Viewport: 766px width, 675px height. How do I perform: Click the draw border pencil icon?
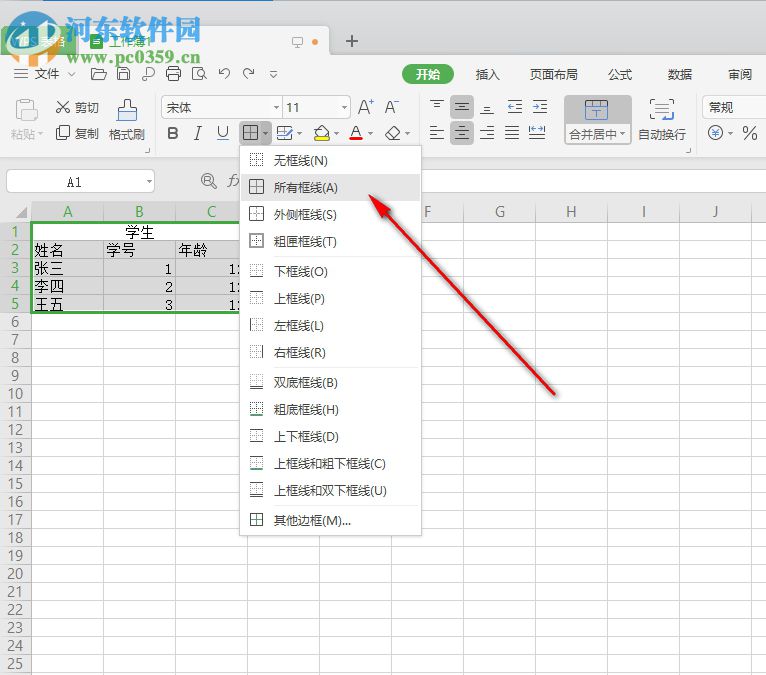pyautogui.click(x=284, y=133)
